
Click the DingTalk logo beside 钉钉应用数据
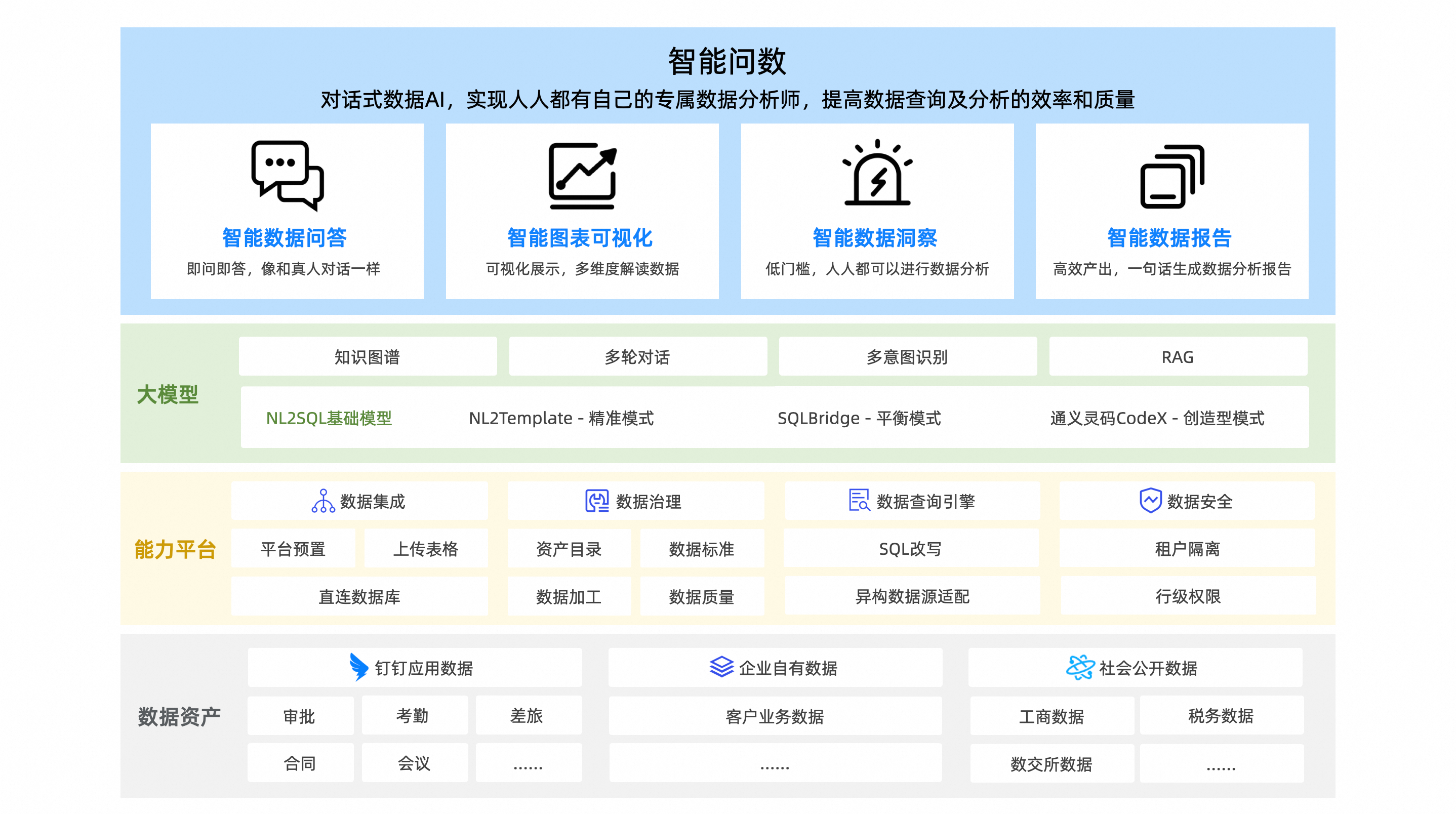point(358,668)
